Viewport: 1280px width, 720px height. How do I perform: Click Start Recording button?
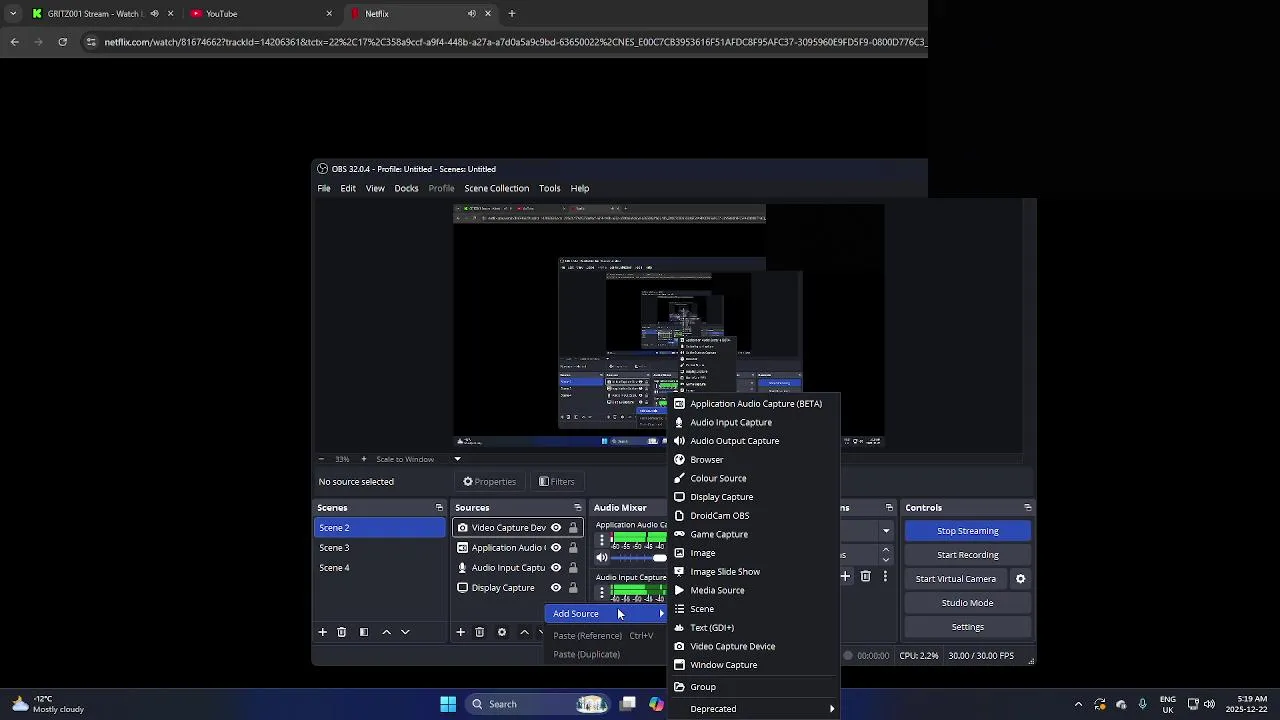pos(967,555)
